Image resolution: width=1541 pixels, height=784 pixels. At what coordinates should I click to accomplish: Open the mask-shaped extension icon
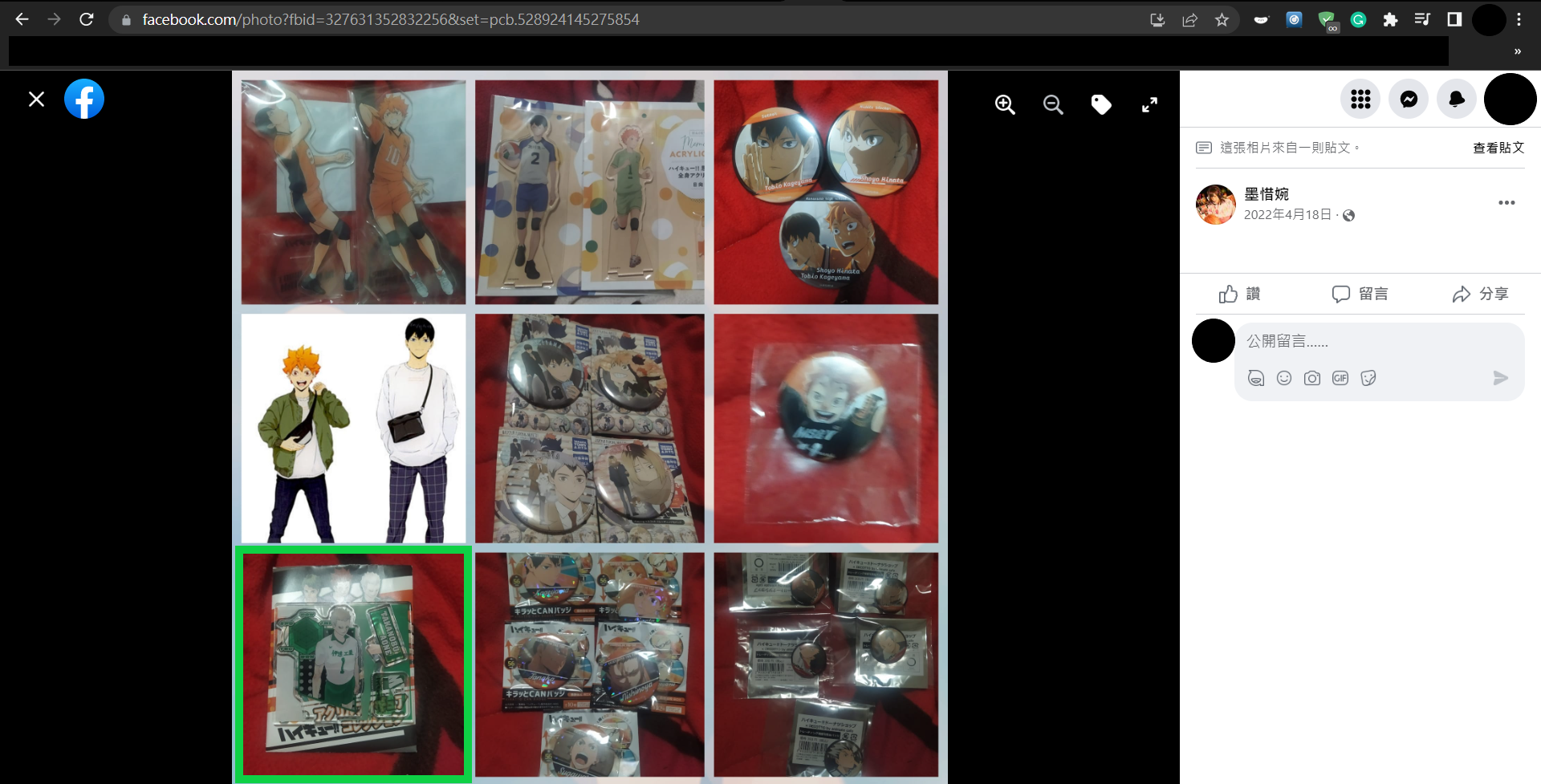[1261, 19]
